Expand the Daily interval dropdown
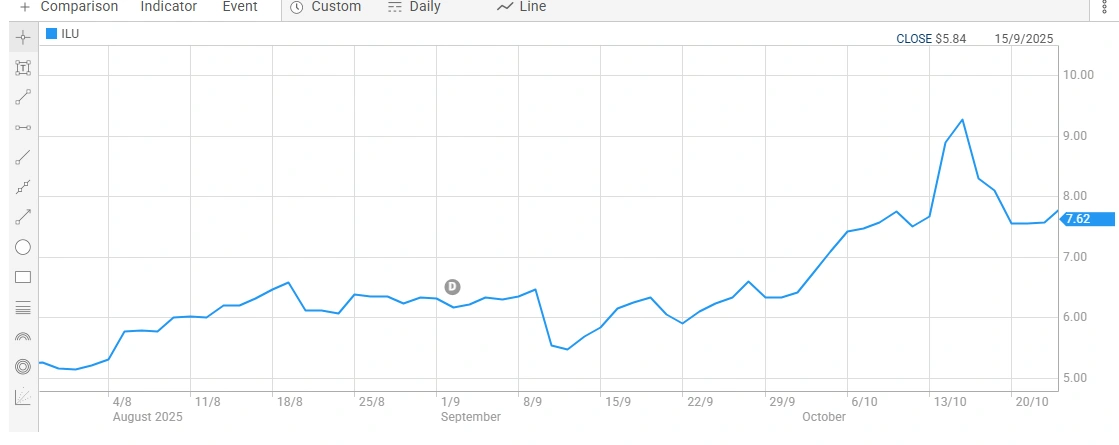Viewport: 1119px width, 445px height. click(413, 7)
